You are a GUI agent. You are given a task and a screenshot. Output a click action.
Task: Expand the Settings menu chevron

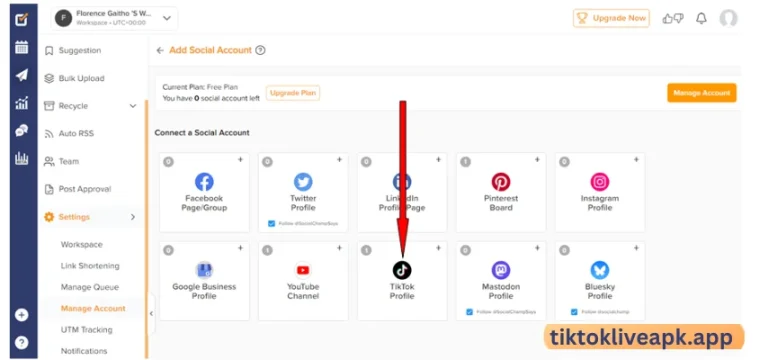coord(133,217)
